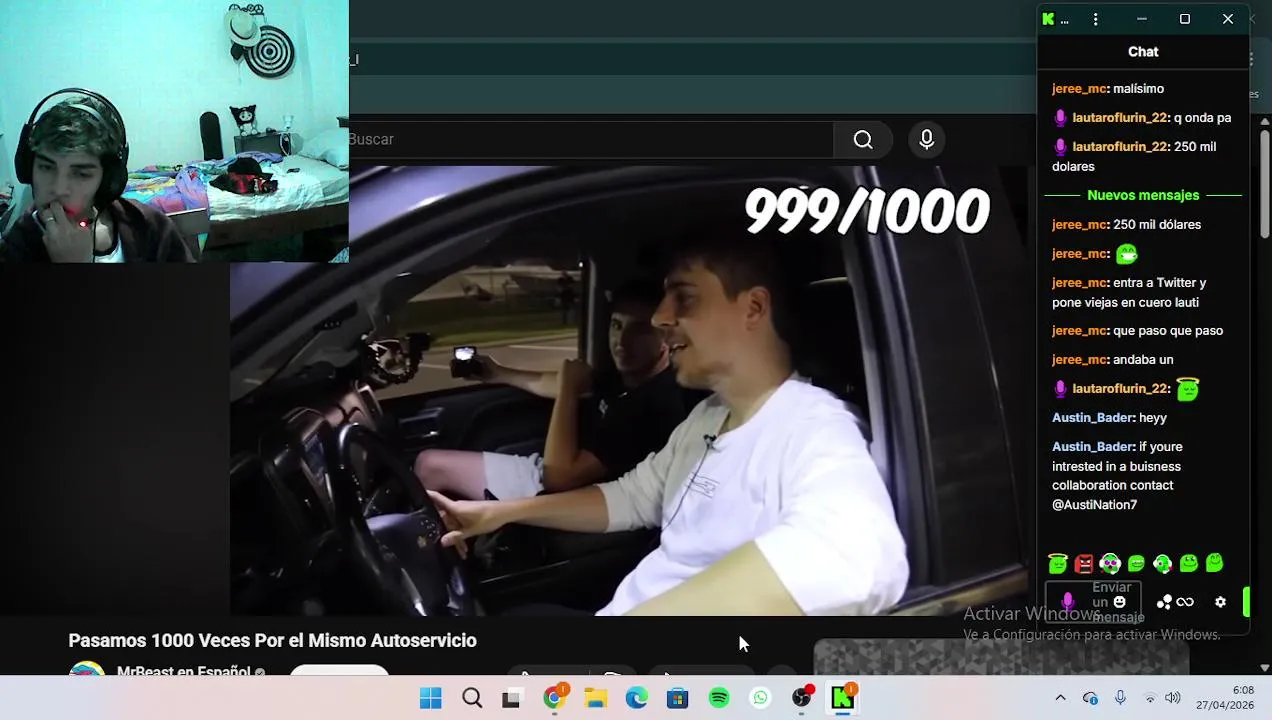Pick the wide-grin green emote
This screenshot has width=1272, height=720.
coord(1188,564)
